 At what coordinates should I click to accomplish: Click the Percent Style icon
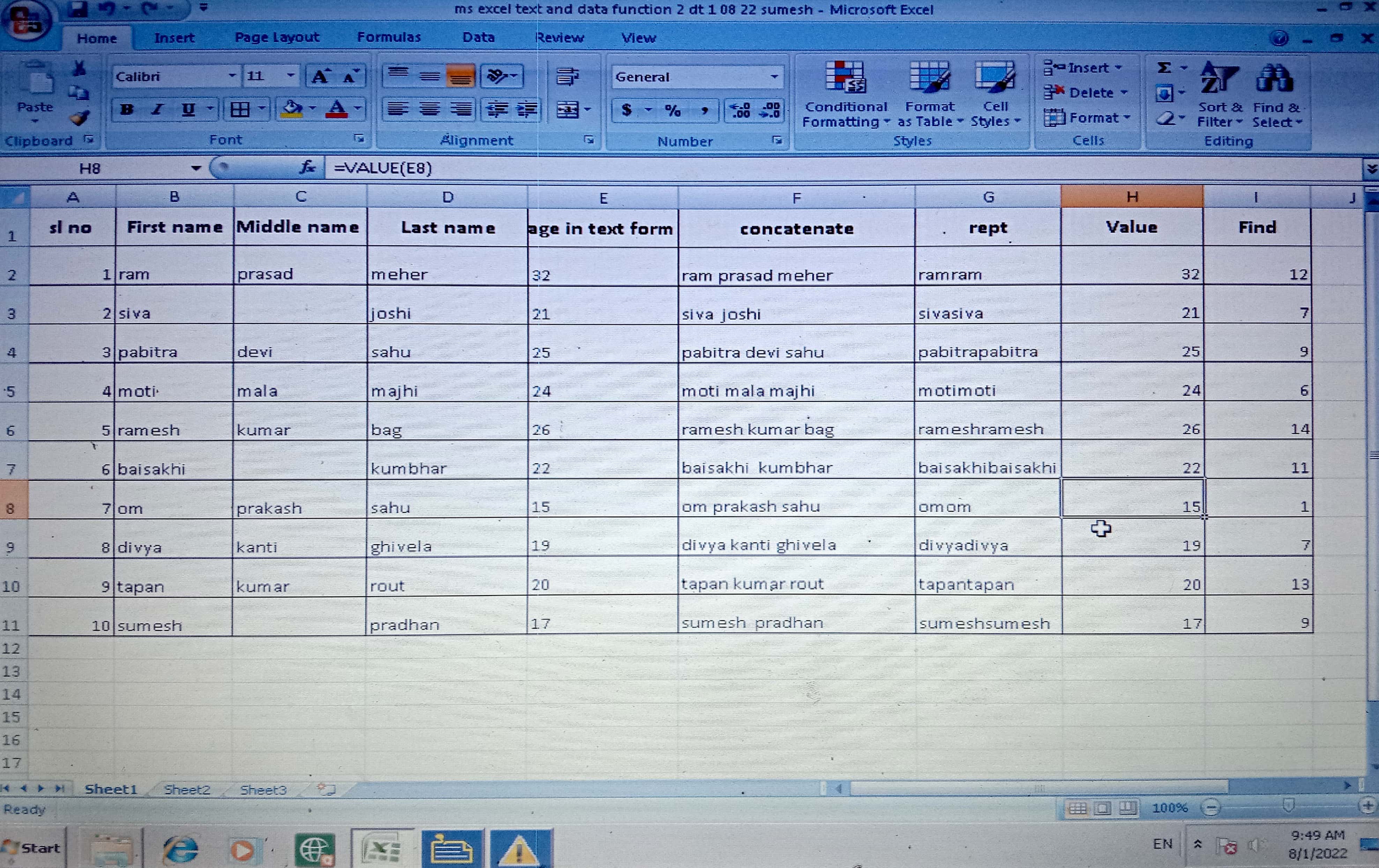pos(672,109)
